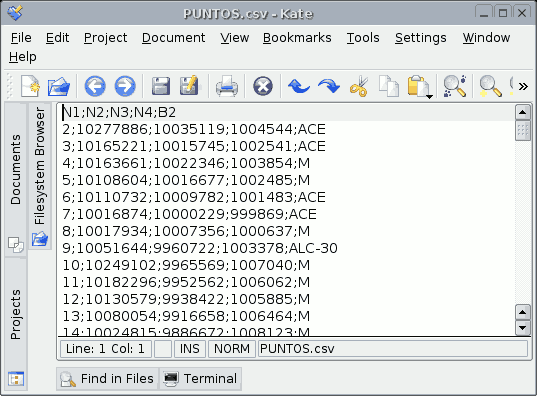Click the NORM selection mode indicator
Viewport: 537px width, 396px height.
click(x=232, y=349)
